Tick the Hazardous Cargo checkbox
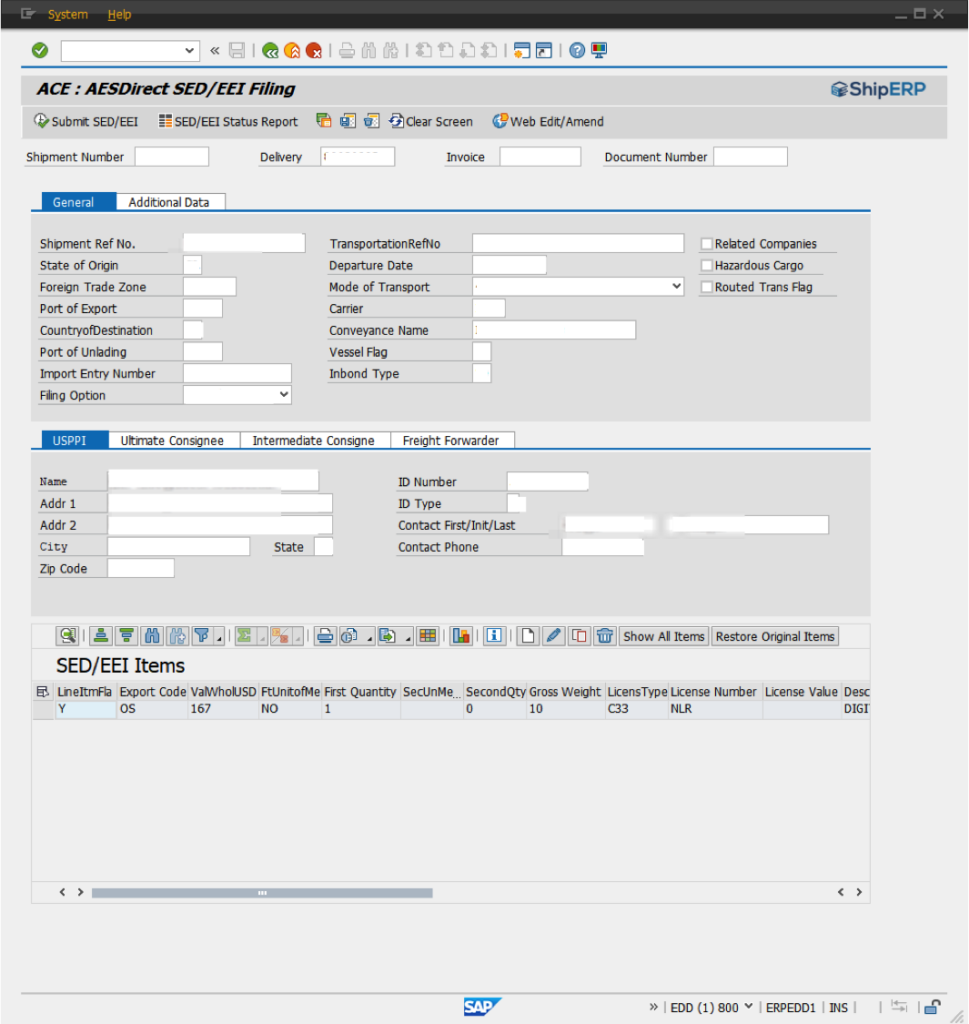The image size is (969, 1024). pyautogui.click(x=707, y=265)
